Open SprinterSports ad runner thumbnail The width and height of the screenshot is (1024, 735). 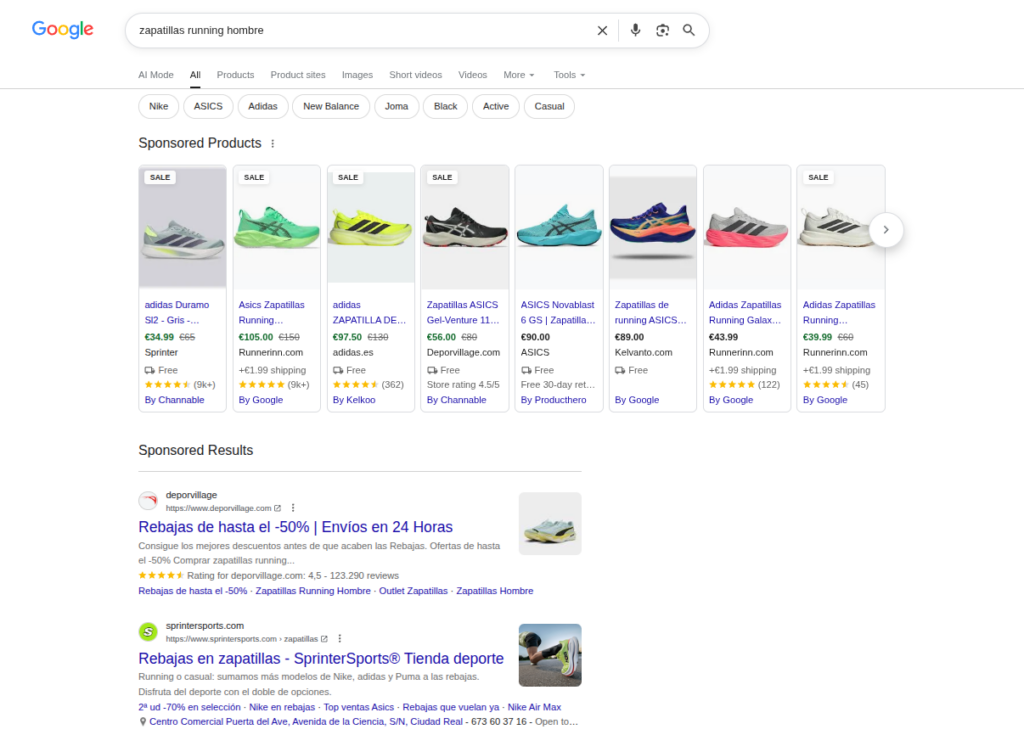[x=550, y=655]
